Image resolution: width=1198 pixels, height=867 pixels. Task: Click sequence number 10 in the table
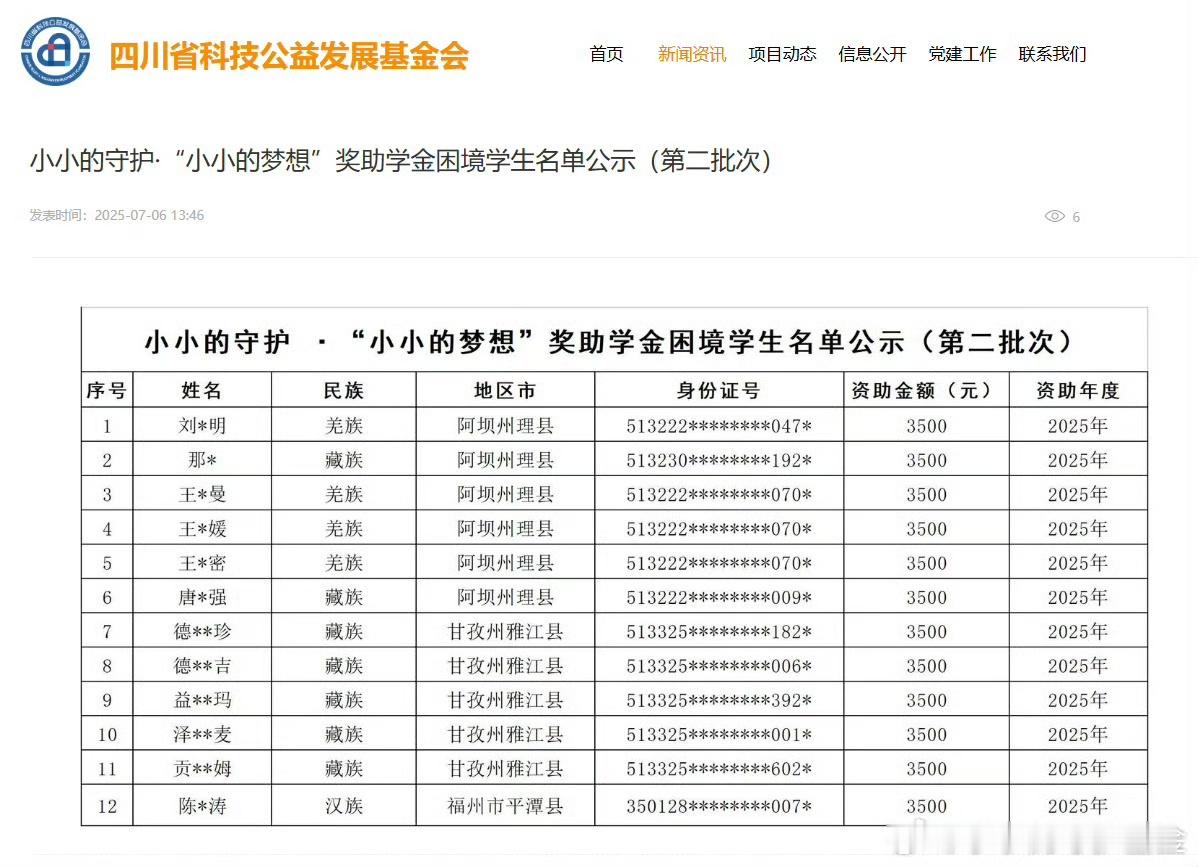107,735
